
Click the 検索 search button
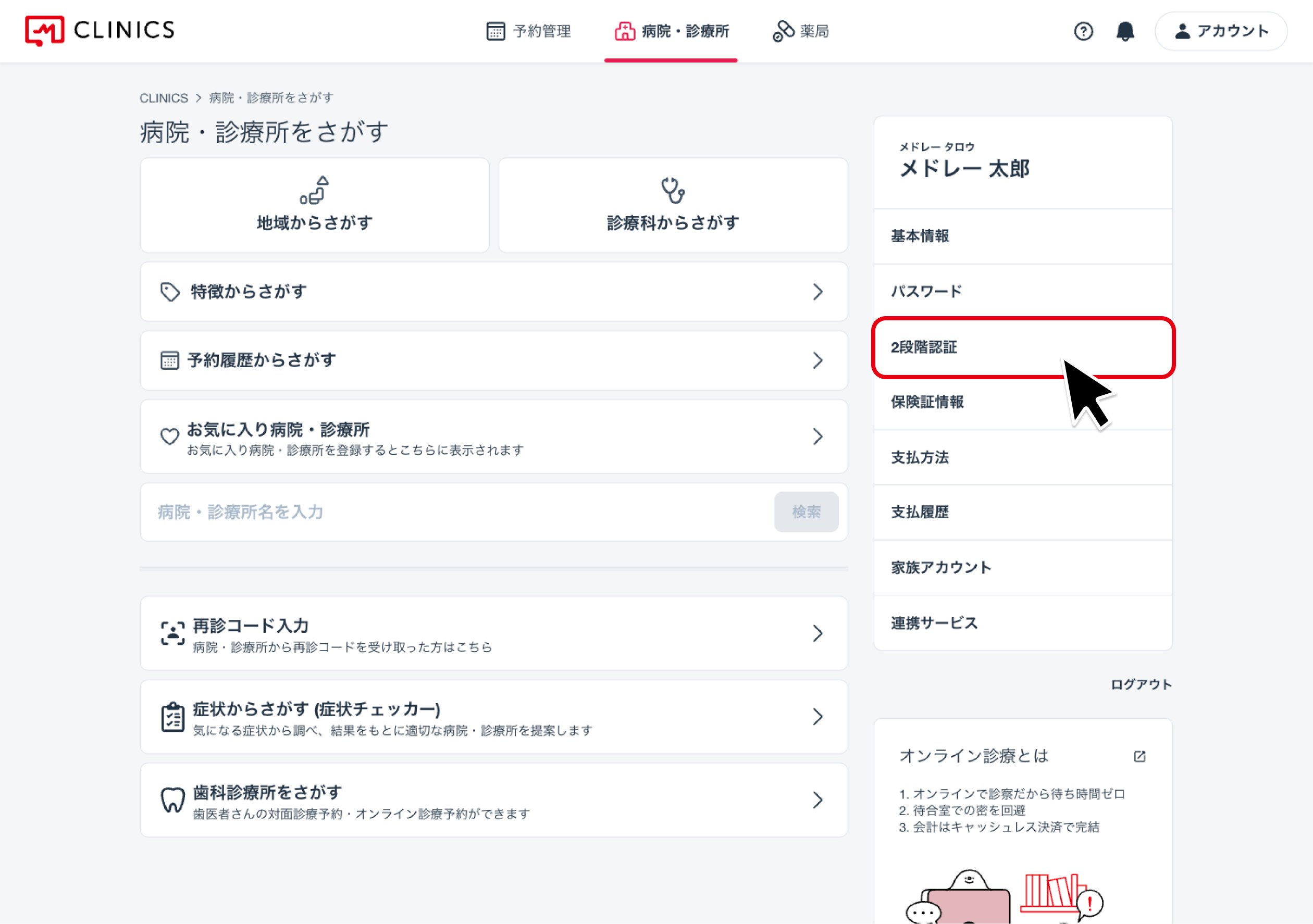coord(806,512)
